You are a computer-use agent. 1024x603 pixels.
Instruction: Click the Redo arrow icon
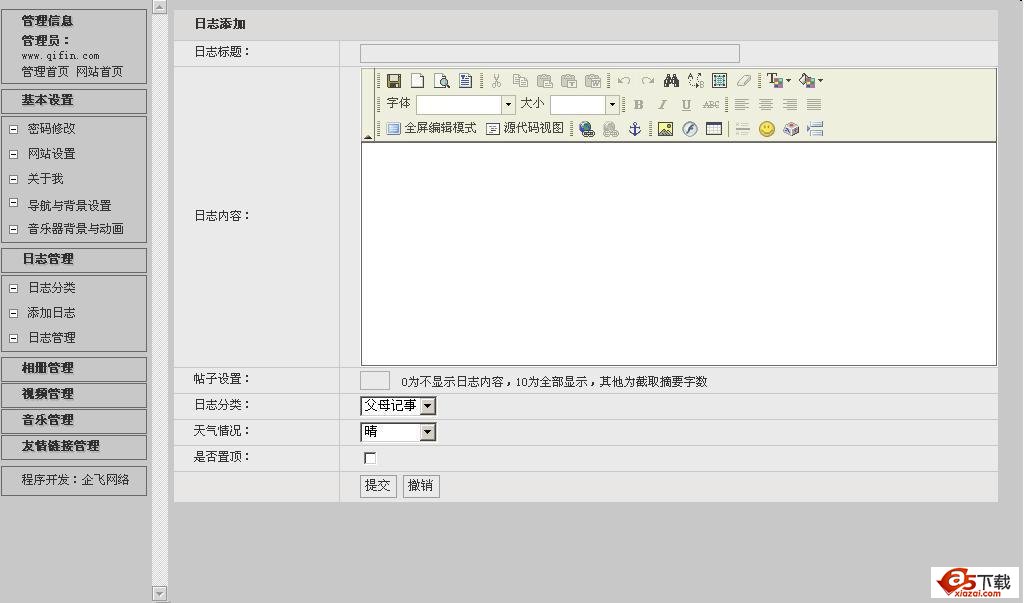pyautogui.click(x=648, y=80)
